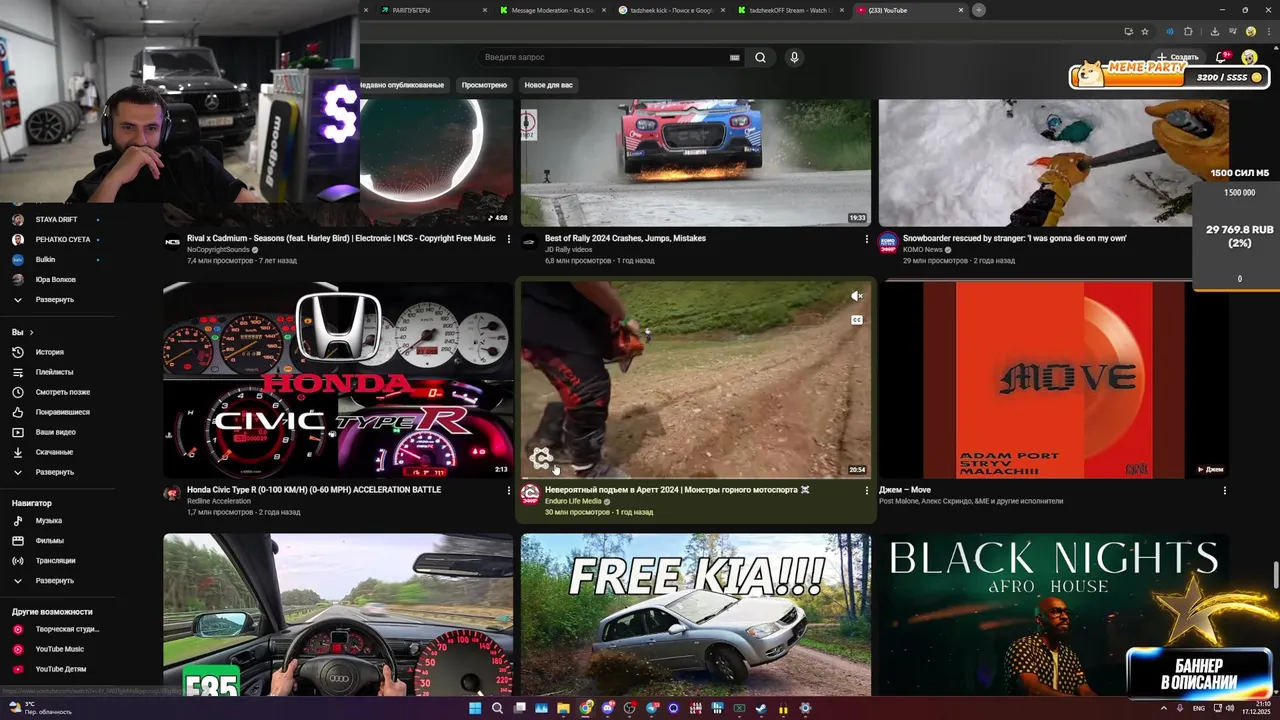This screenshot has width=1280, height=720.
Task: Select the Просмотрено filter chip
Action: click(x=484, y=85)
